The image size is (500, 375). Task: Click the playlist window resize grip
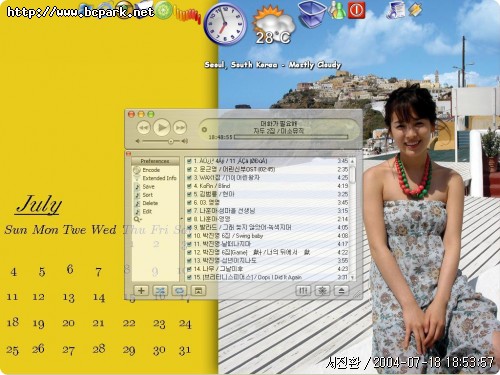click(357, 294)
